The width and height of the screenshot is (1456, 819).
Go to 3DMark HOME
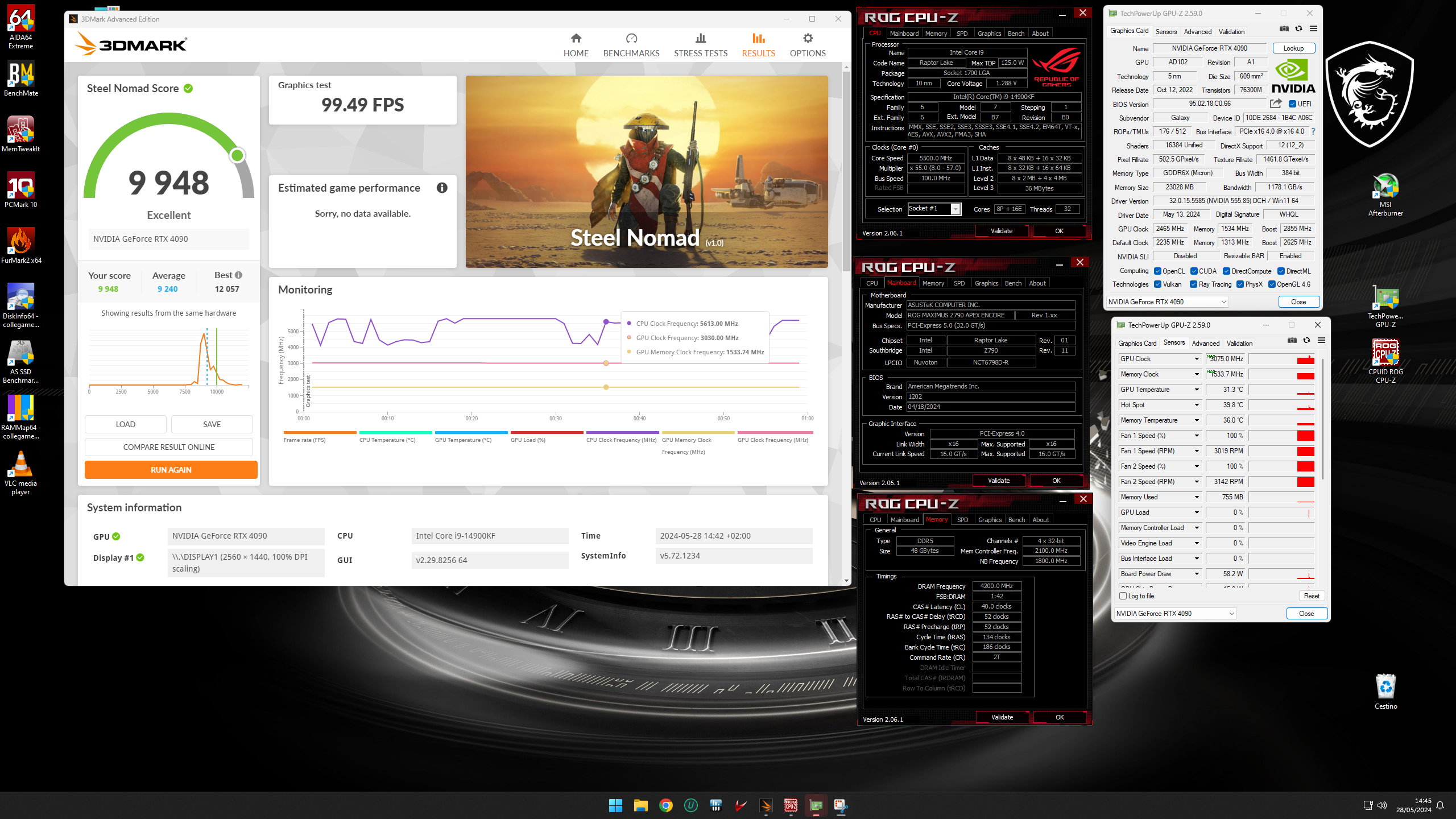point(576,45)
